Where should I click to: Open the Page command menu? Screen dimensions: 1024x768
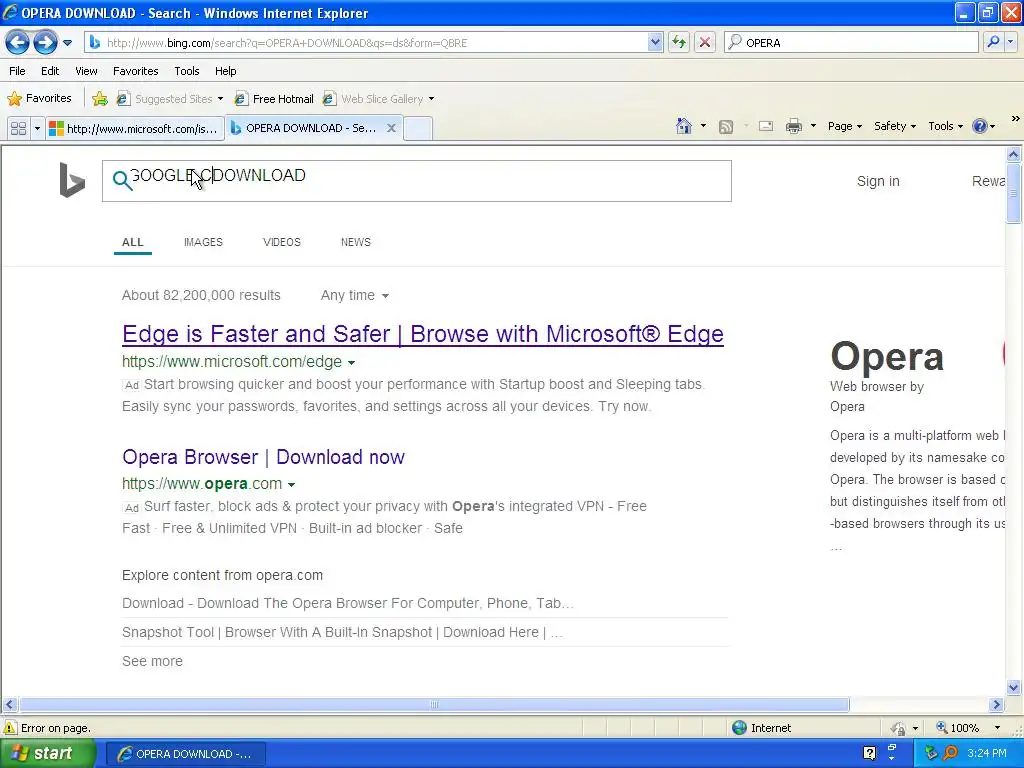[x=845, y=126]
